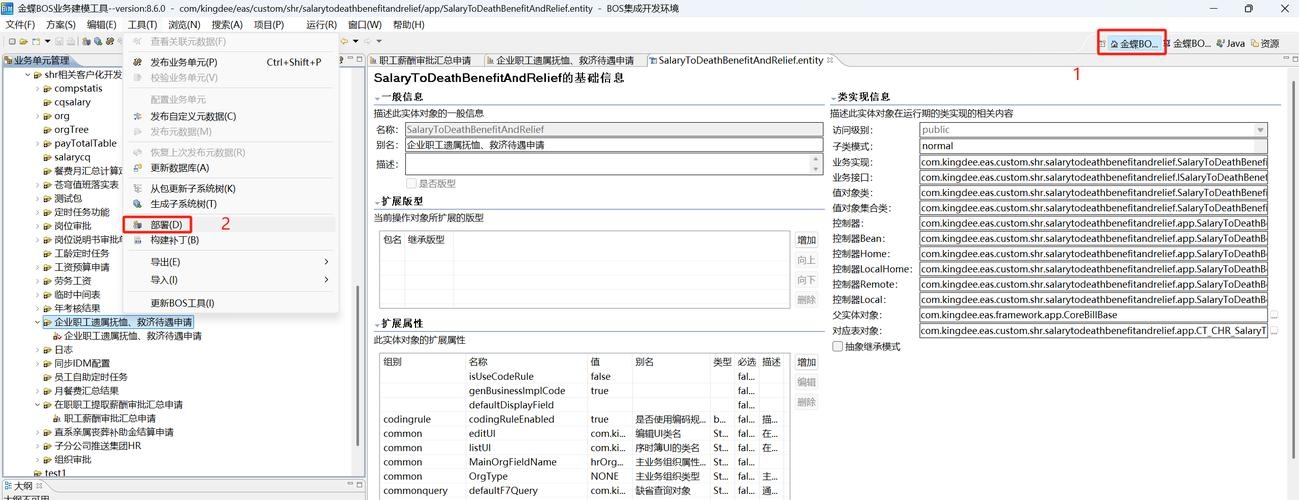Collapse the 类实现信息 section twistie

(834, 97)
